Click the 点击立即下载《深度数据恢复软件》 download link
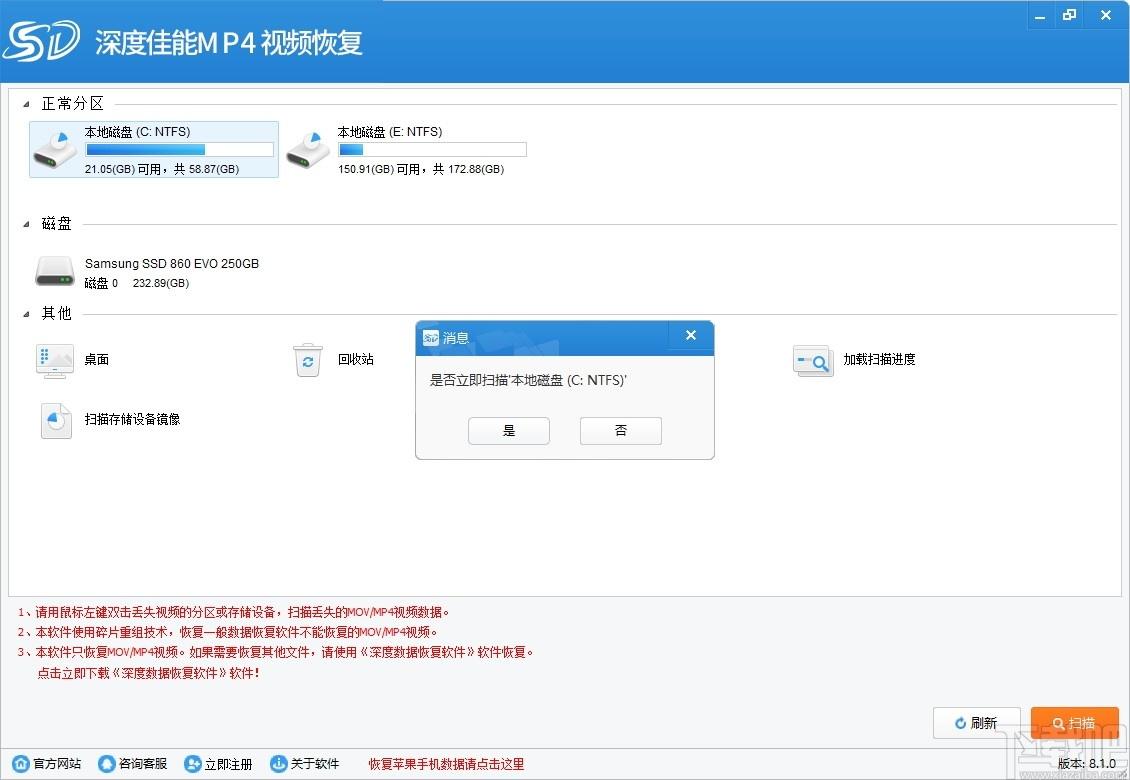The image size is (1130, 780). point(148,673)
